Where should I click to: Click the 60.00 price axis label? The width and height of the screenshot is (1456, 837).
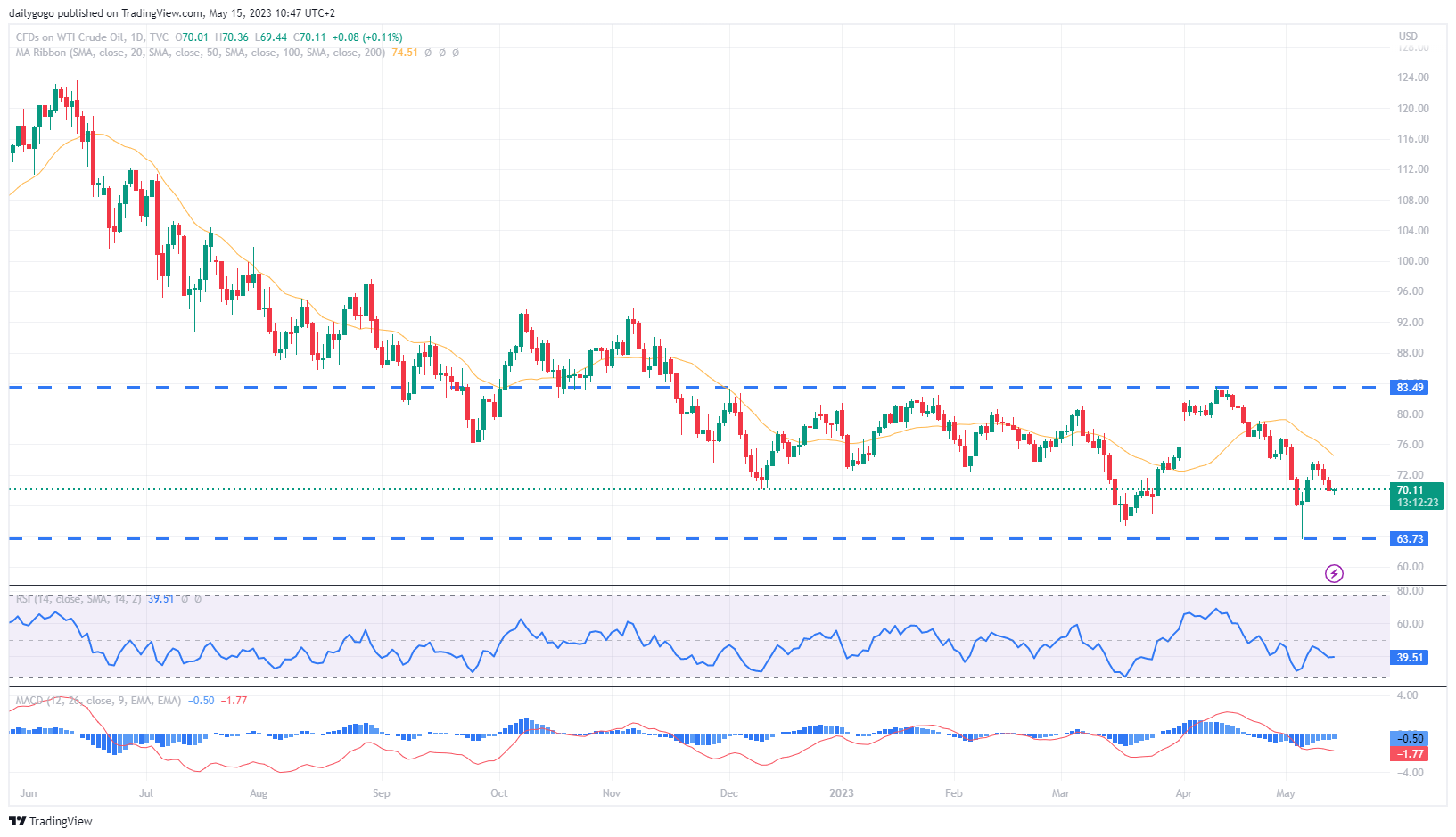[x=1411, y=567]
